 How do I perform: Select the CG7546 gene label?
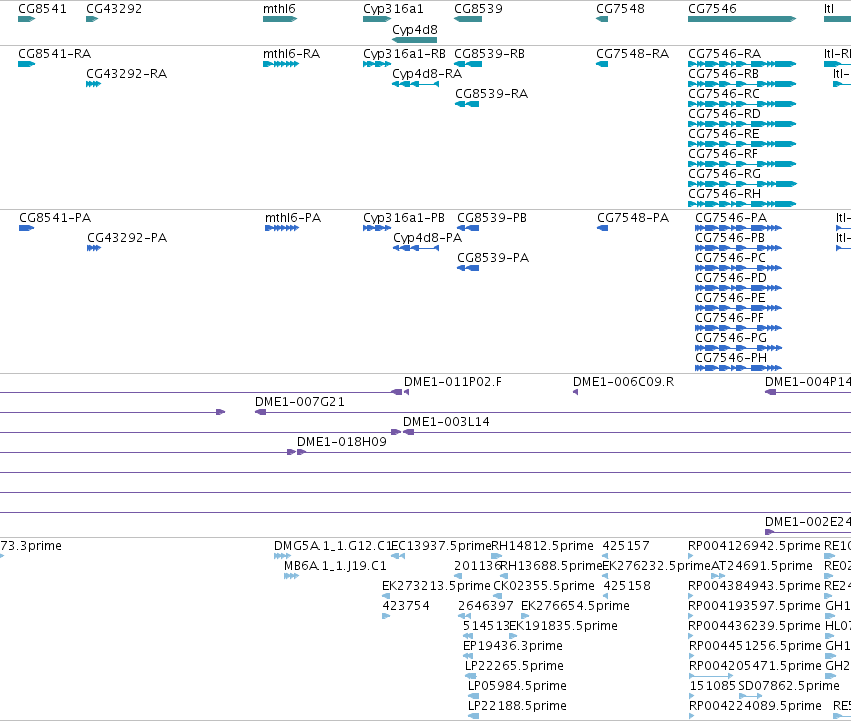click(713, 9)
